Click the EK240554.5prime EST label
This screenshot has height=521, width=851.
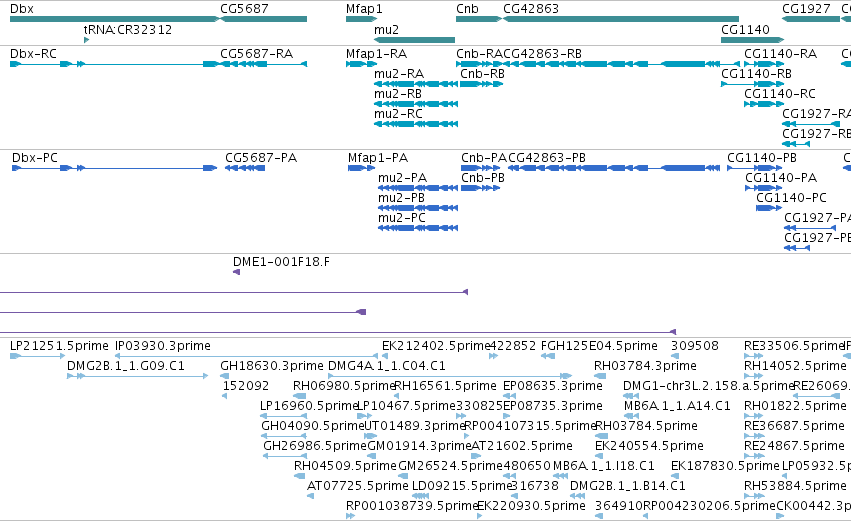click(649, 447)
